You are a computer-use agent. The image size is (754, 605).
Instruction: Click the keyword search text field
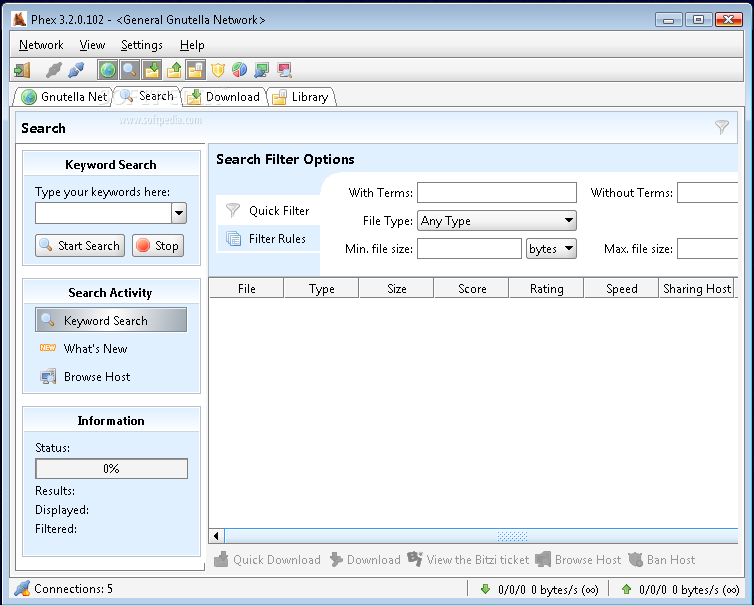[x=103, y=213]
